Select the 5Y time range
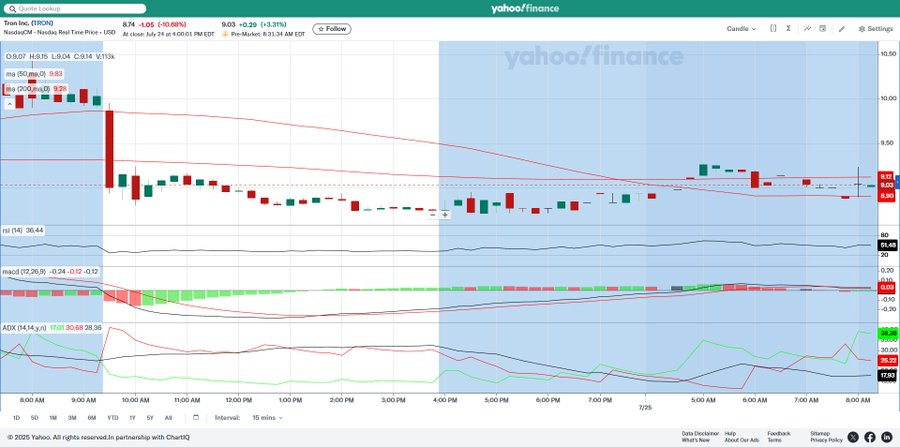Image resolution: width=900 pixels, height=447 pixels. coord(150,418)
